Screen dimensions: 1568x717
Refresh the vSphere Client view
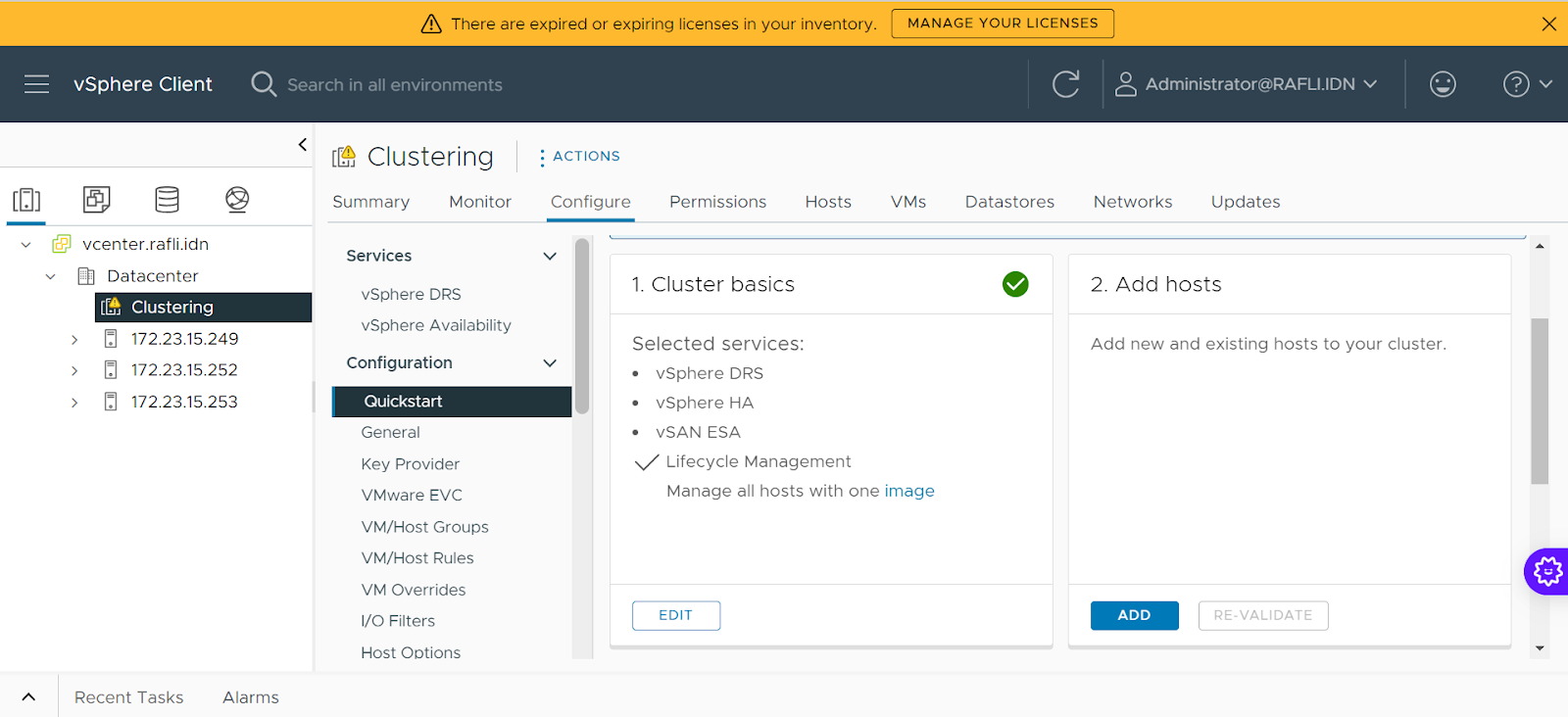1066,84
